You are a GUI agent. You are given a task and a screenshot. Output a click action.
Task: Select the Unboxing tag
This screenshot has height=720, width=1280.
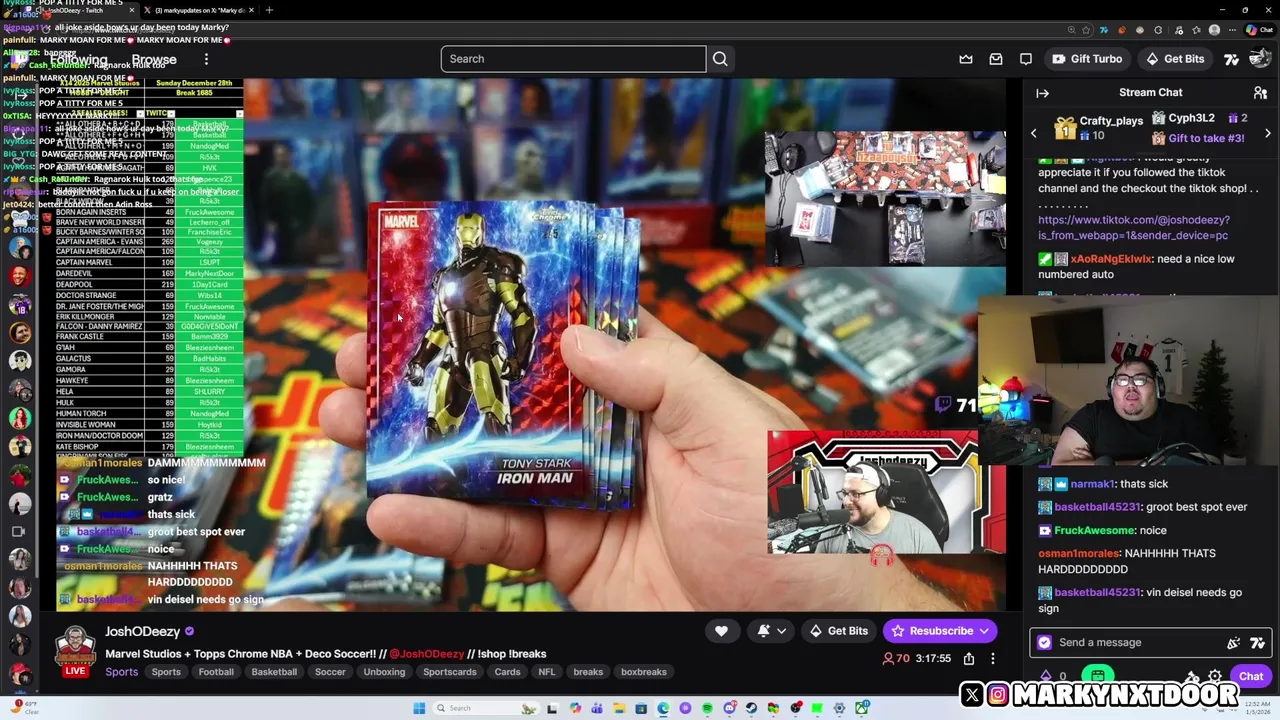384,672
